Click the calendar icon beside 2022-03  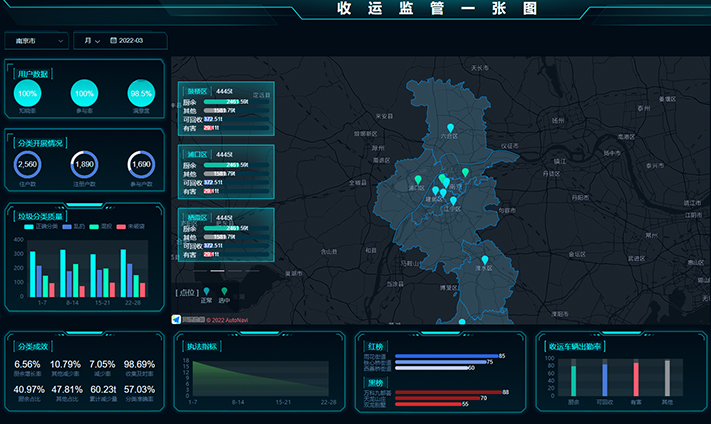(114, 41)
